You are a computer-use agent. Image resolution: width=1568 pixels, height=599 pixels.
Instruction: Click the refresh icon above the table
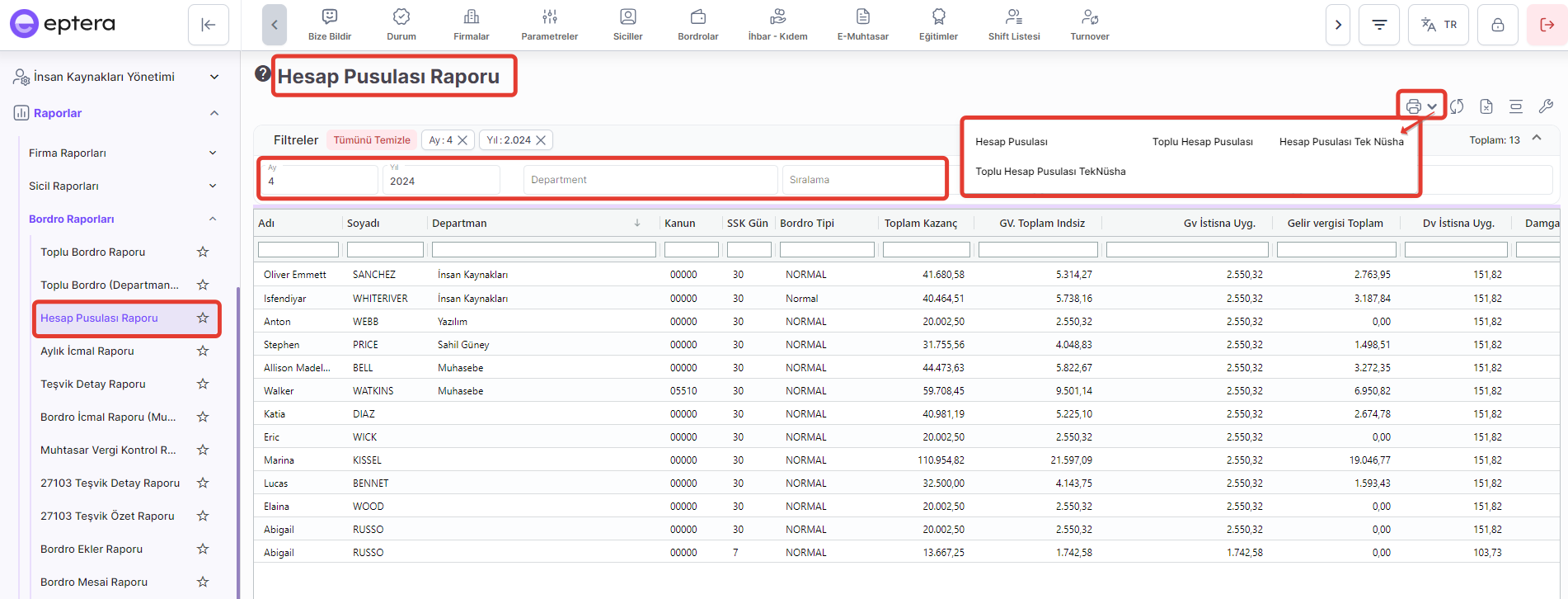pos(1457,106)
